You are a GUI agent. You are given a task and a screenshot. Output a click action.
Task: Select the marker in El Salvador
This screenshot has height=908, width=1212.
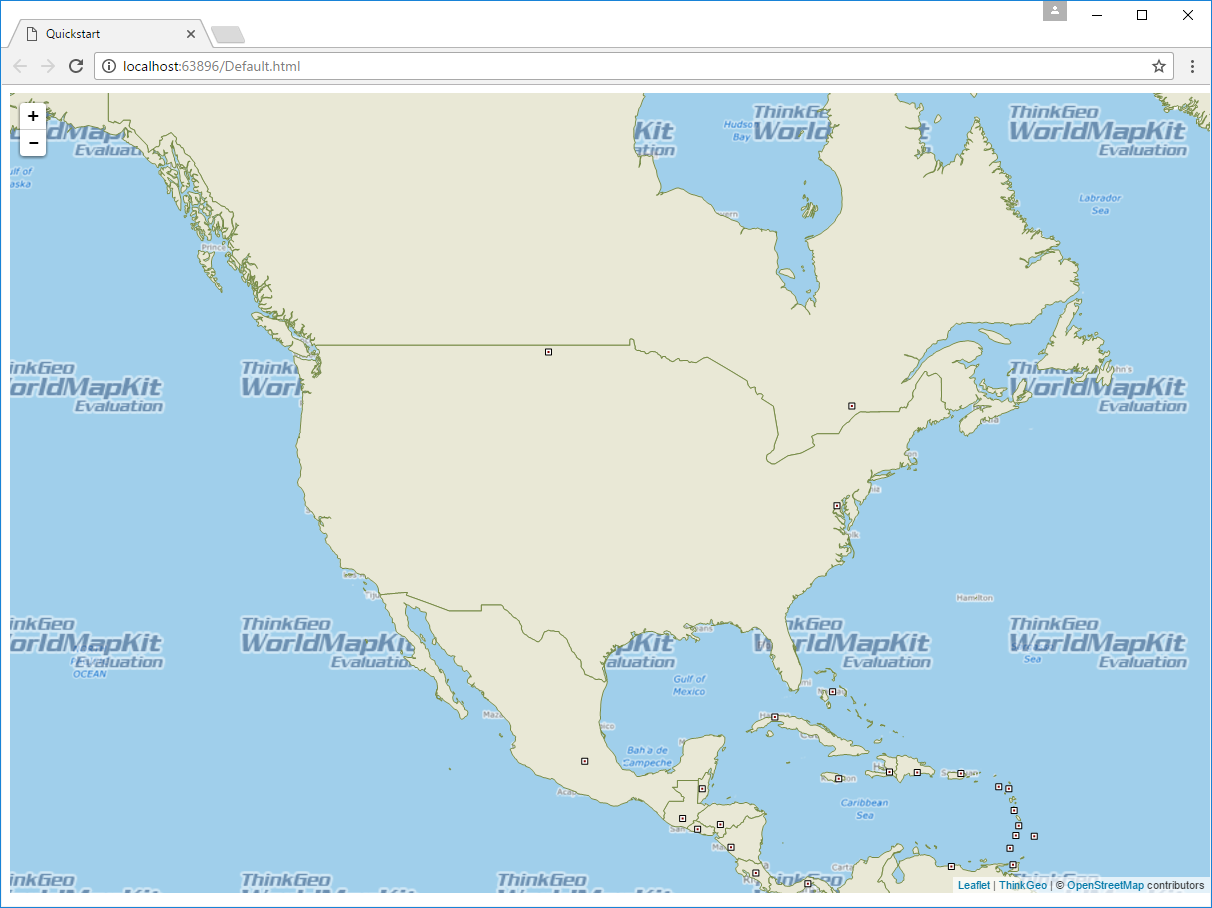(697, 829)
